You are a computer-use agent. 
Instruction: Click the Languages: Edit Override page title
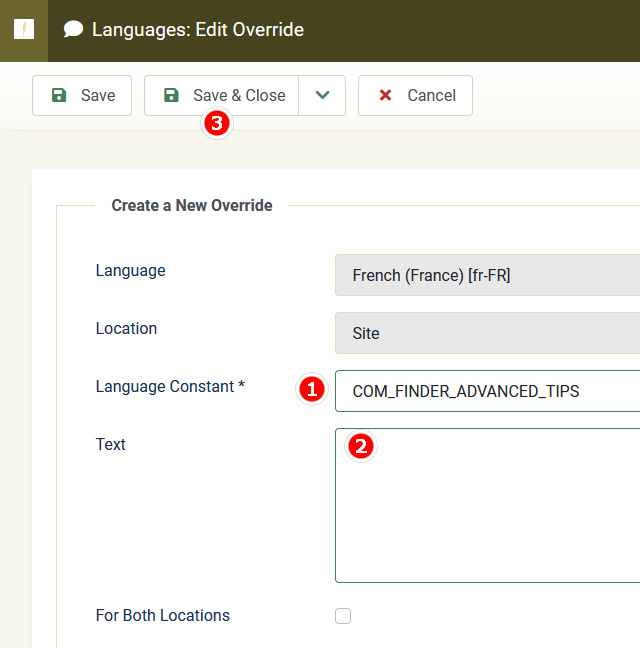197,29
